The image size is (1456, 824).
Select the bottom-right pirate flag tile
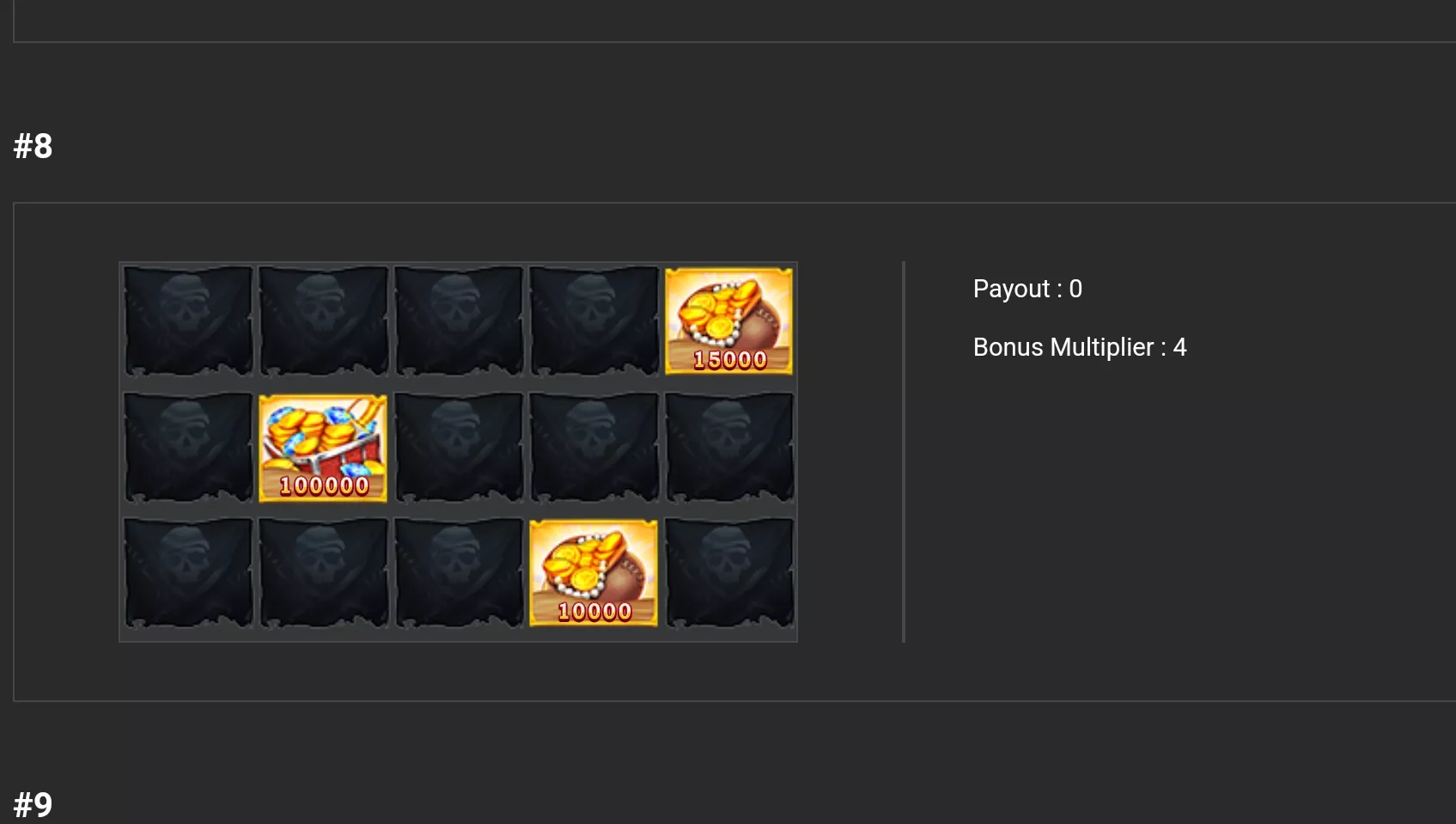(x=728, y=573)
